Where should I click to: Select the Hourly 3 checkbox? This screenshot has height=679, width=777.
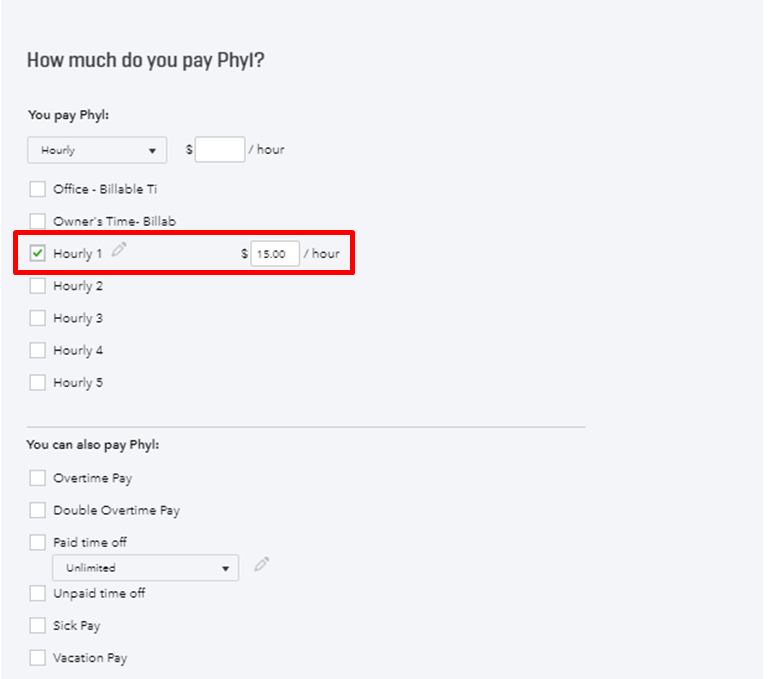(38, 318)
